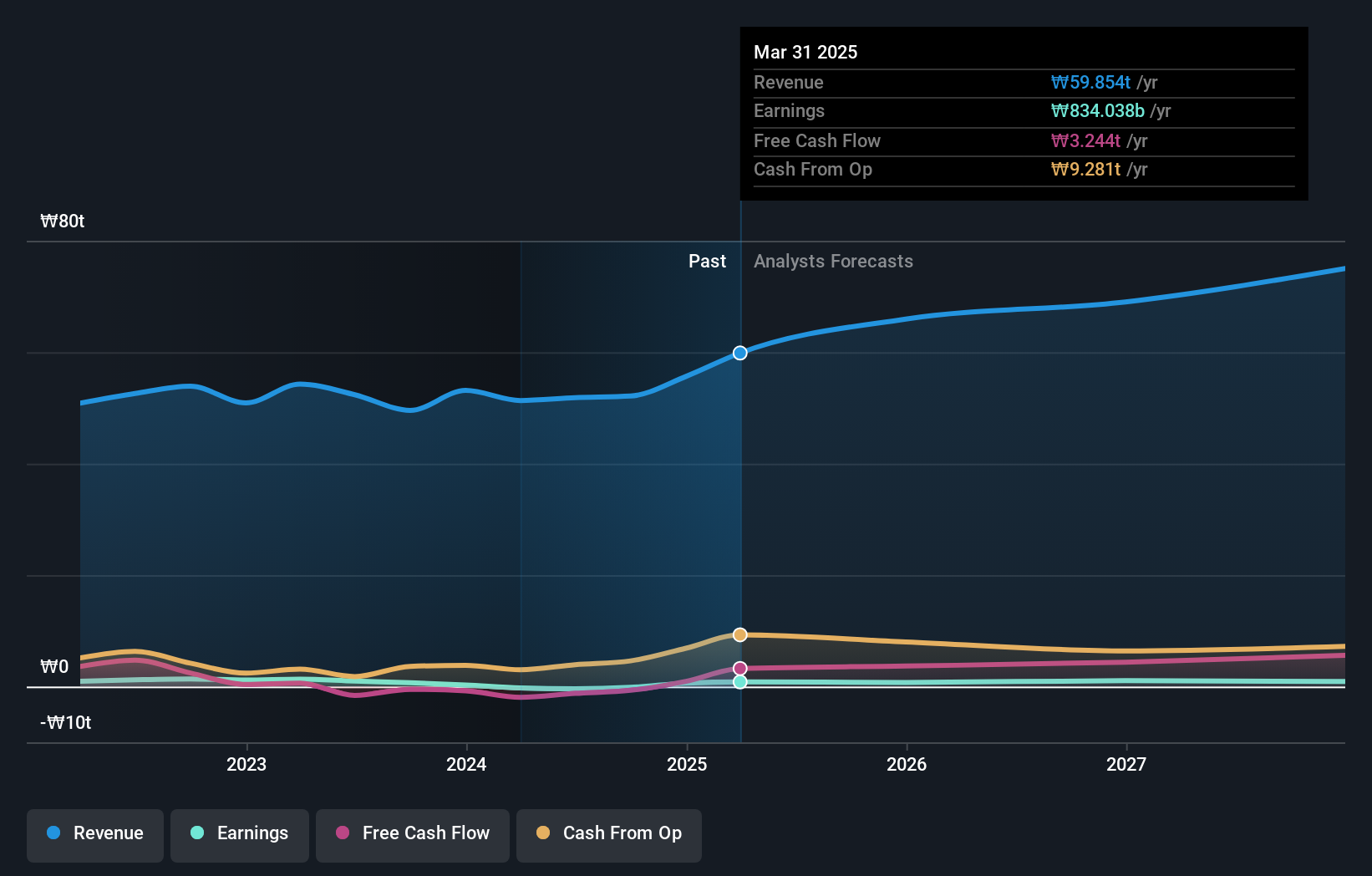Switch to the Analysts Forecasts section
The width and height of the screenshot is (1372, 876).
(x=832, y=261)
